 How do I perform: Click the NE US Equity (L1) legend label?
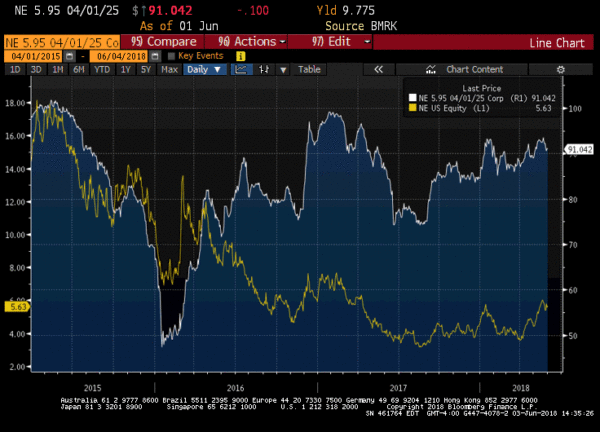coord(454,108)
